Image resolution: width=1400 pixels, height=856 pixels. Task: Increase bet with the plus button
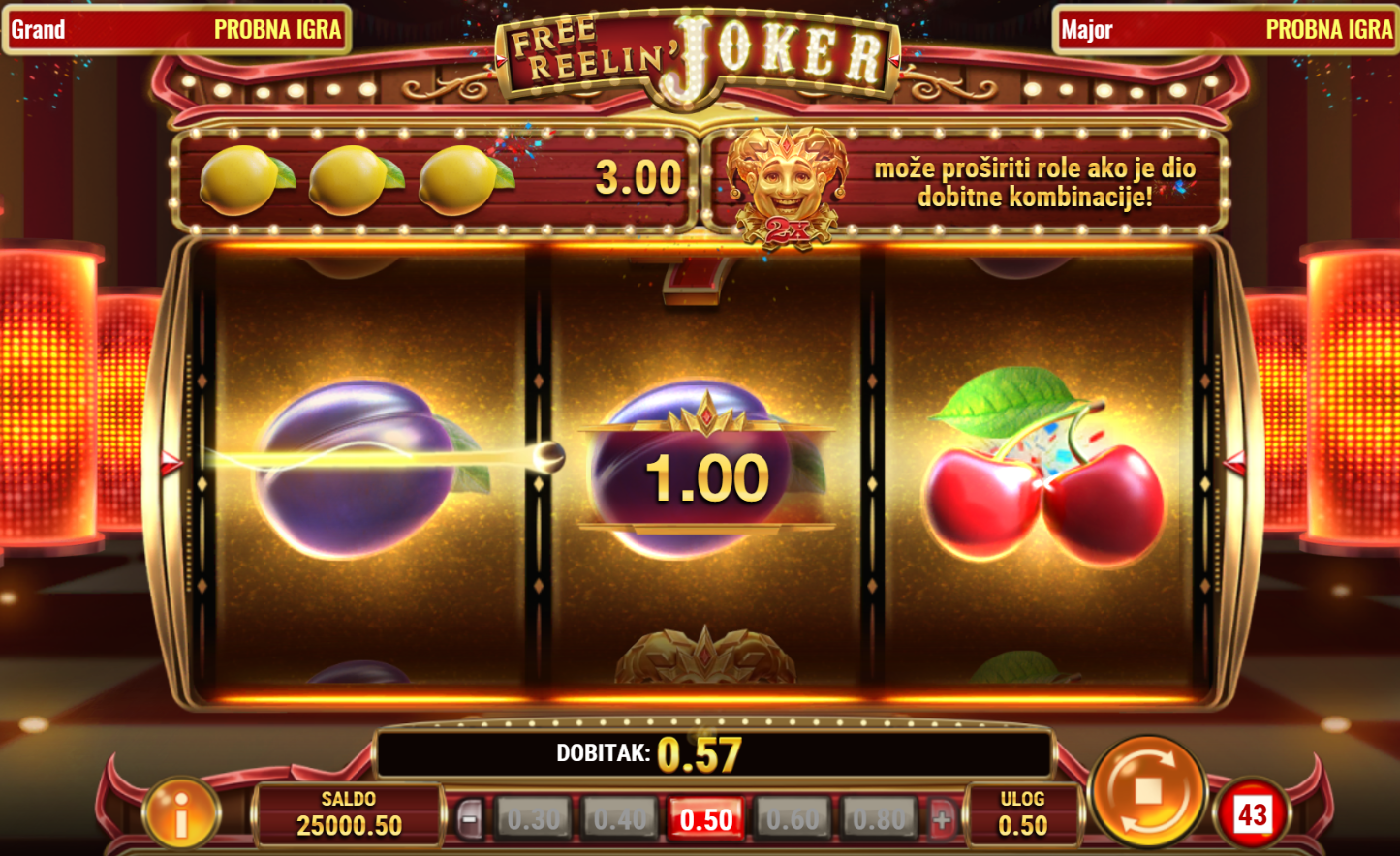tap(942, 820)
